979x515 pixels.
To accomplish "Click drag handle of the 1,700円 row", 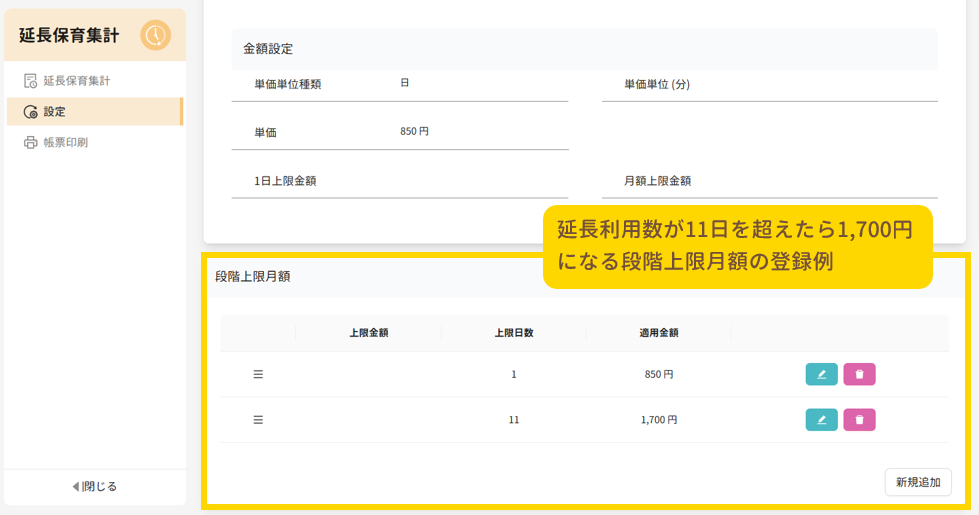I will coord(258,420).
